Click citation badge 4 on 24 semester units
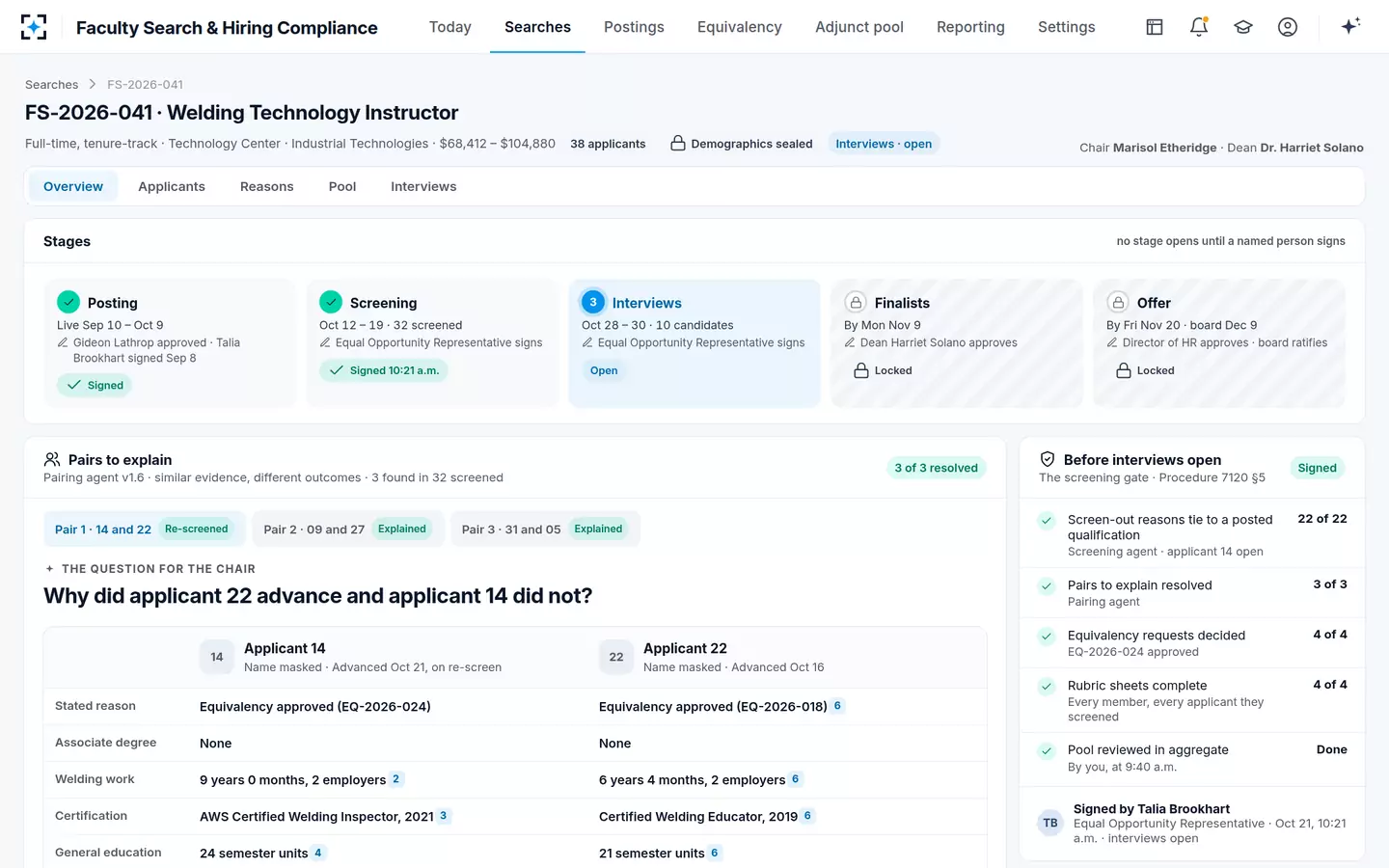Screen dimensions: 1389x868 tap(318, 853)
